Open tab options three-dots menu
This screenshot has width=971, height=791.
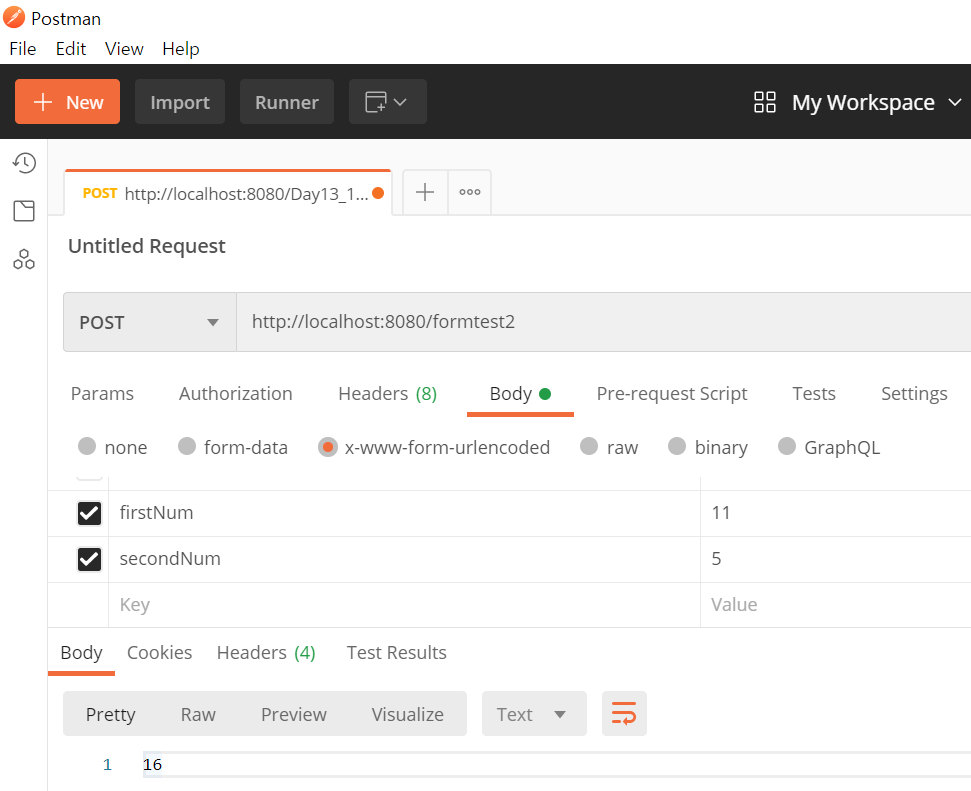pos(469,192)
